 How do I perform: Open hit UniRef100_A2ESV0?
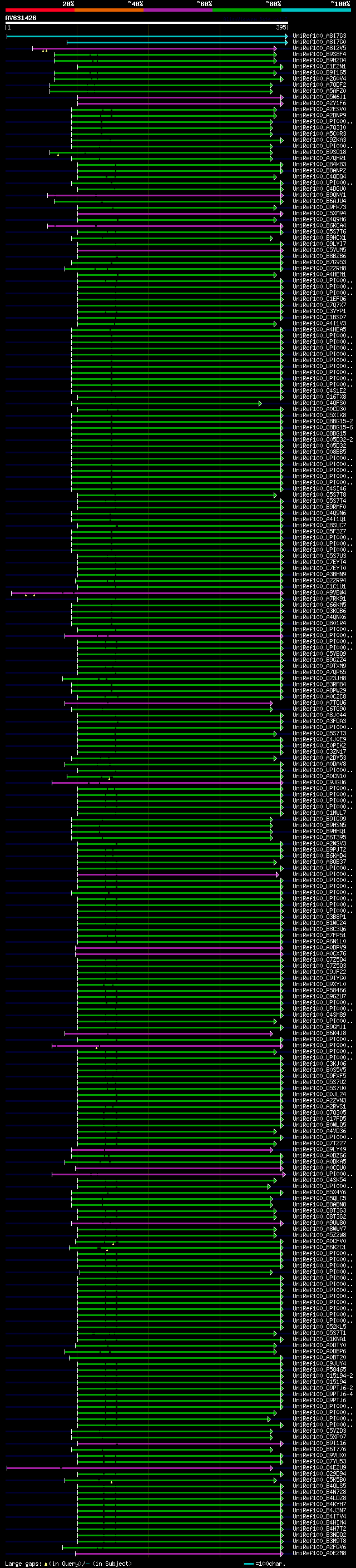pyautogui.click(x=319, y=110)
